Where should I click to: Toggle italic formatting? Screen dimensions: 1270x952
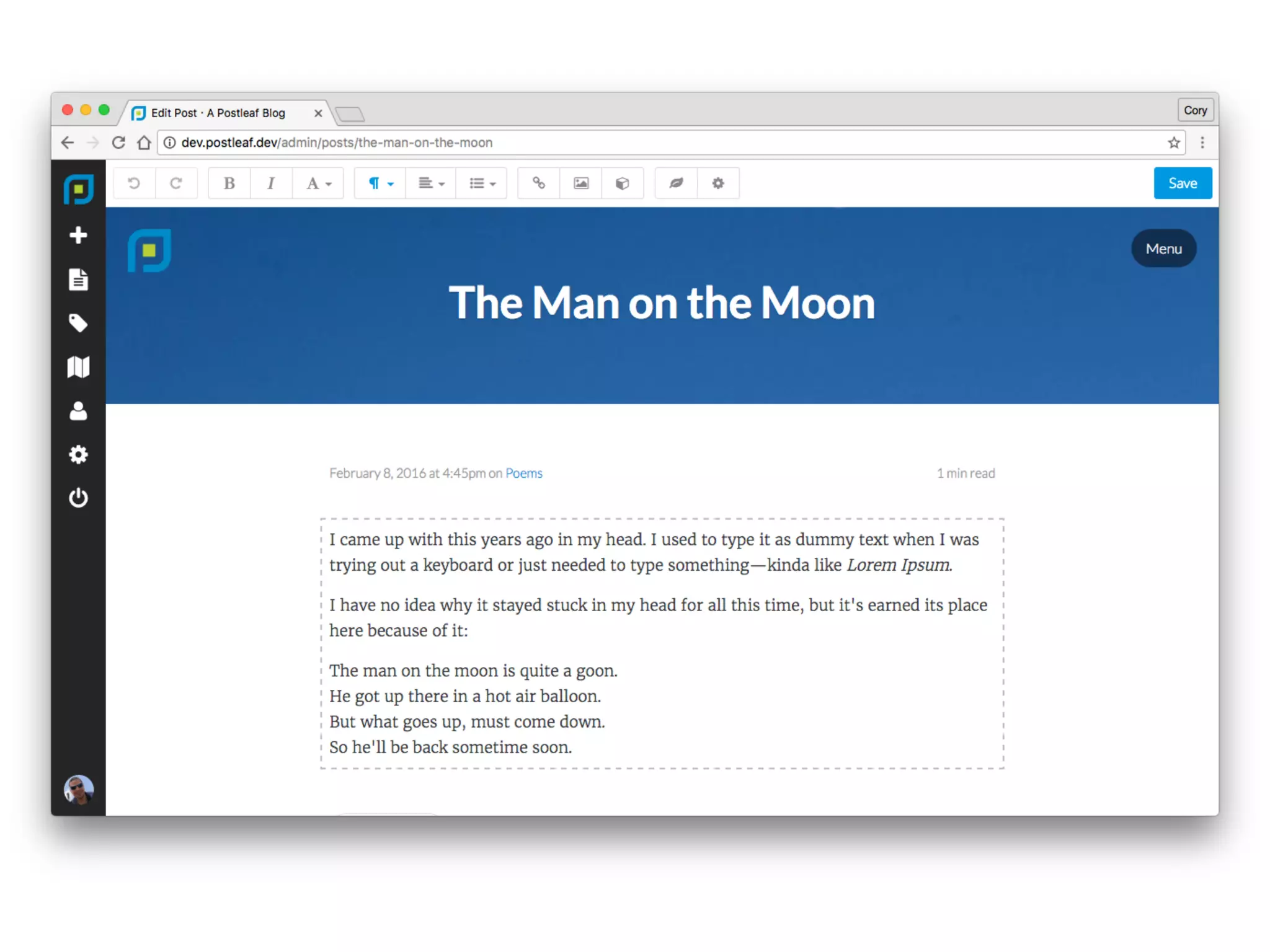270,183
